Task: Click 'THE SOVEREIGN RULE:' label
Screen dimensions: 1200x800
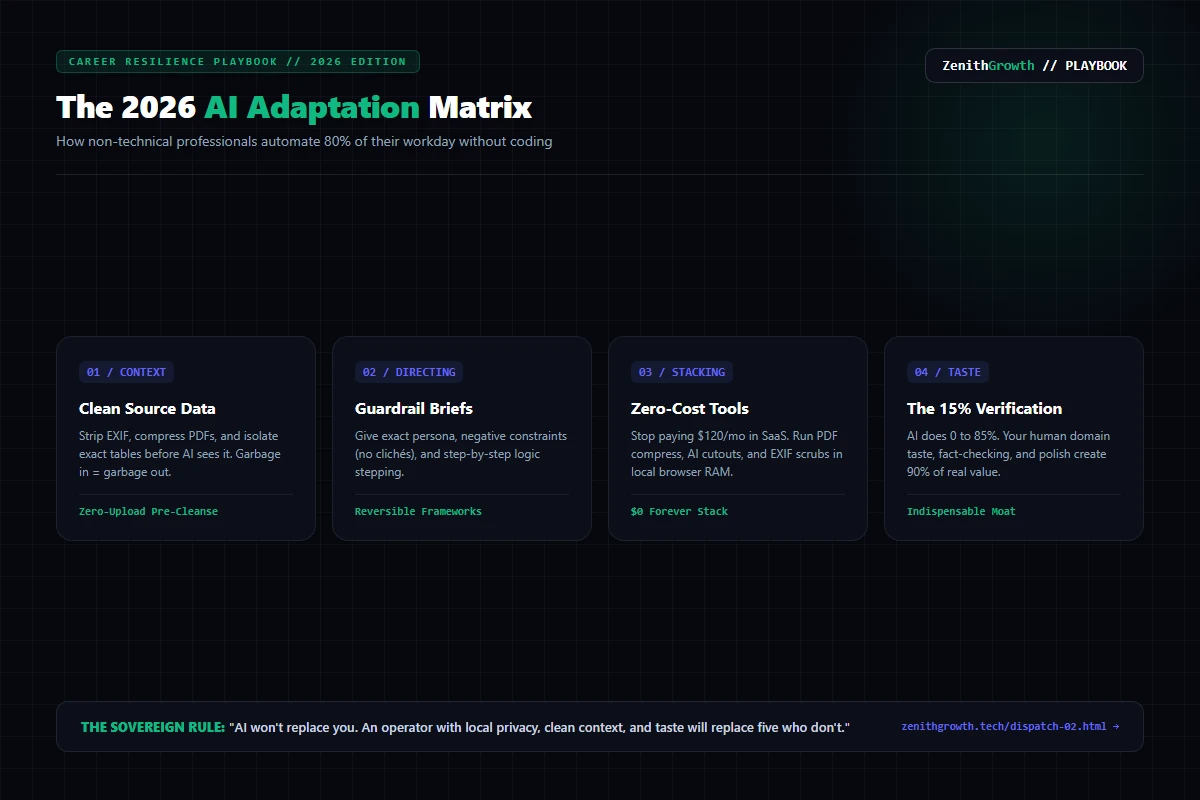Action: [153, 727]
